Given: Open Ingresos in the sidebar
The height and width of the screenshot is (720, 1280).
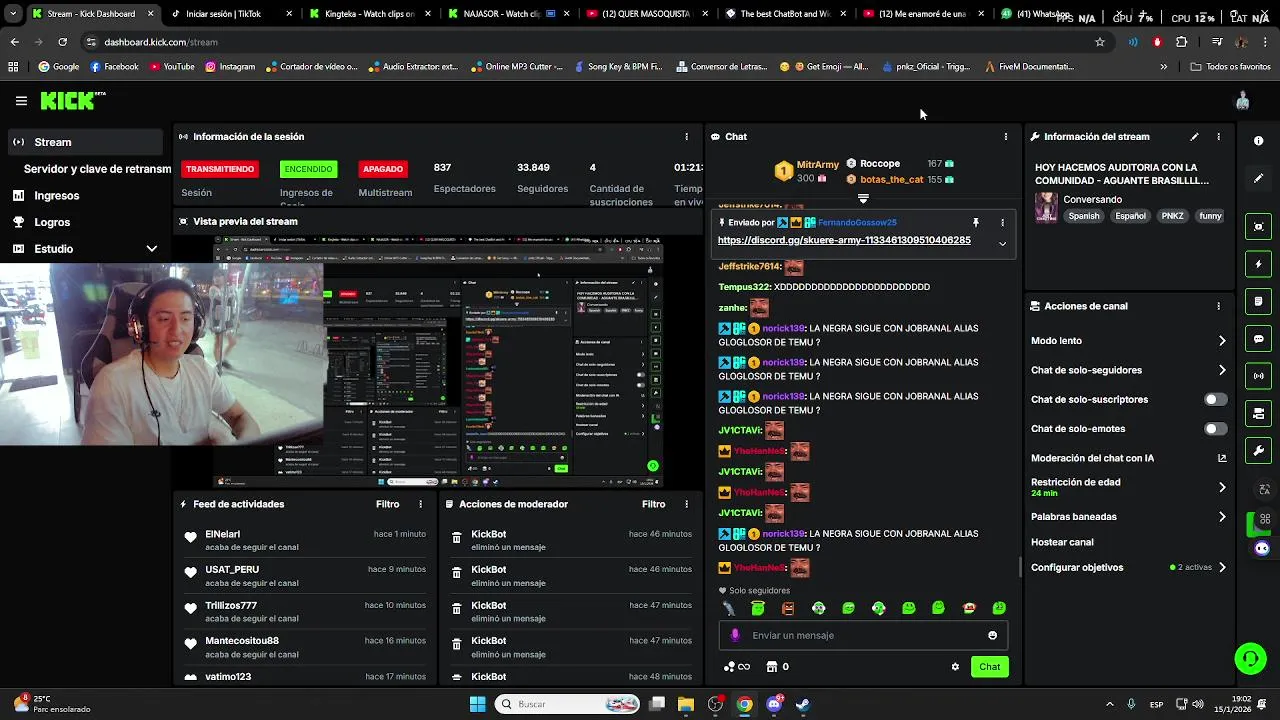Looking at the screenshot, I should tap(85, 196).
